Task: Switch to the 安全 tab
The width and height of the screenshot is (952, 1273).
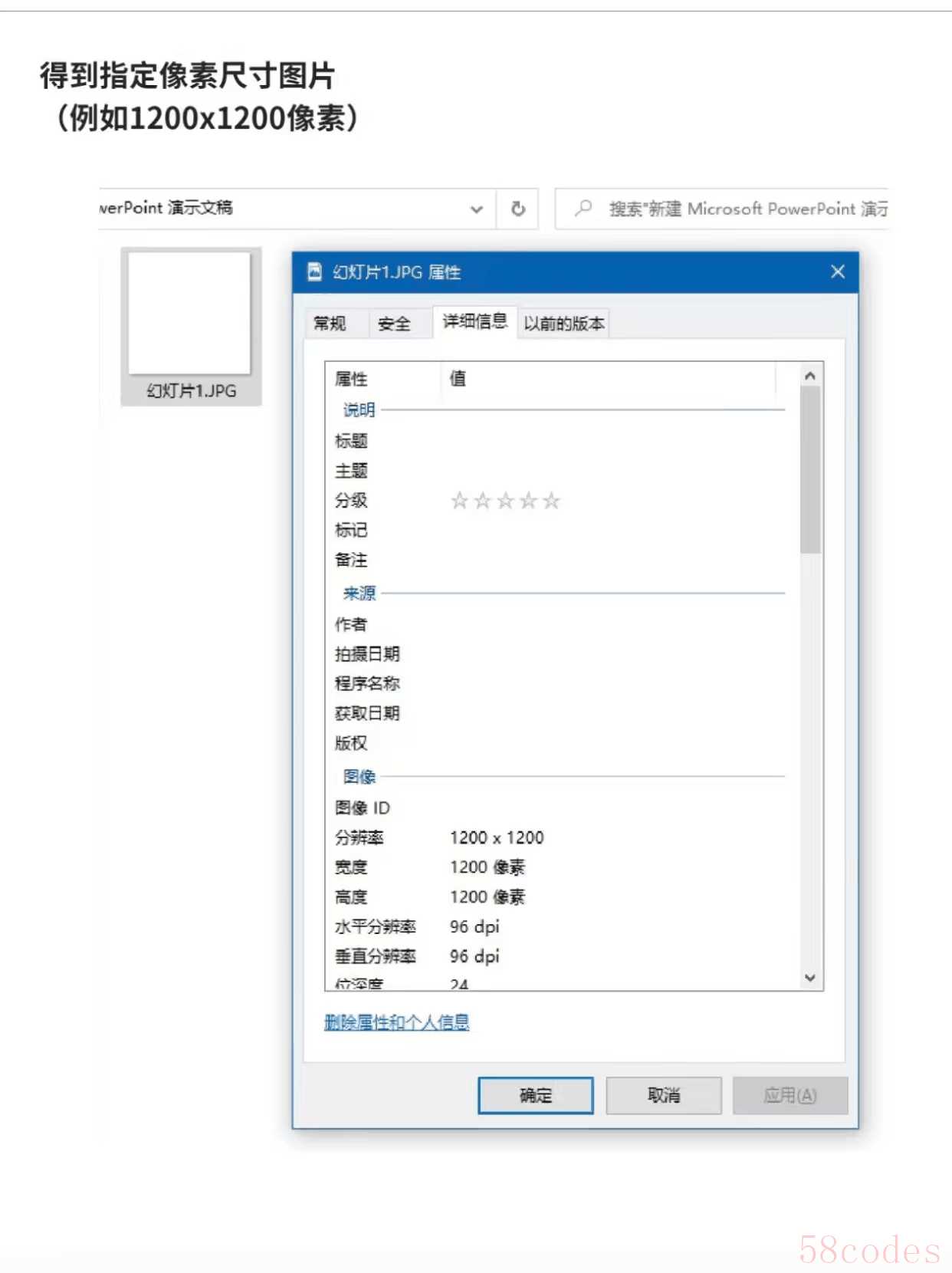Action: tap(394, 324)
